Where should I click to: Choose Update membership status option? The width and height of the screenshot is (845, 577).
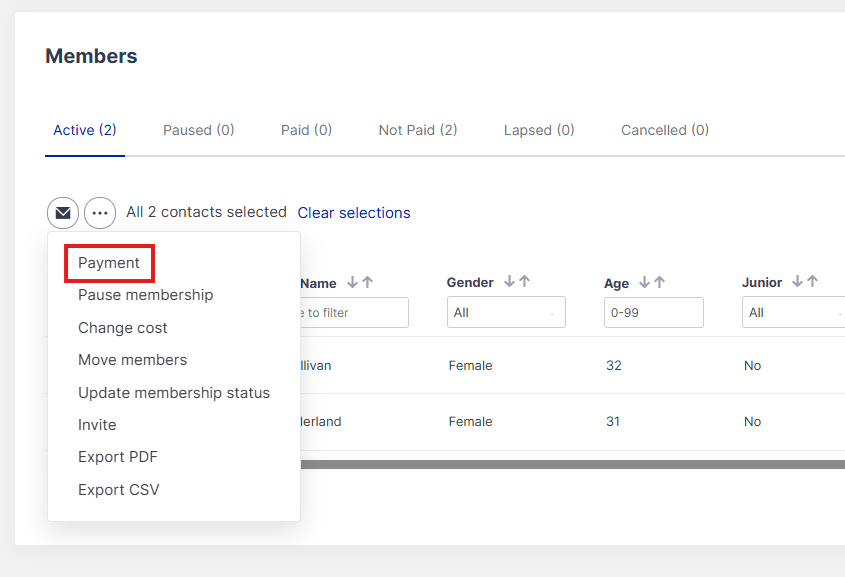point(174,393)
